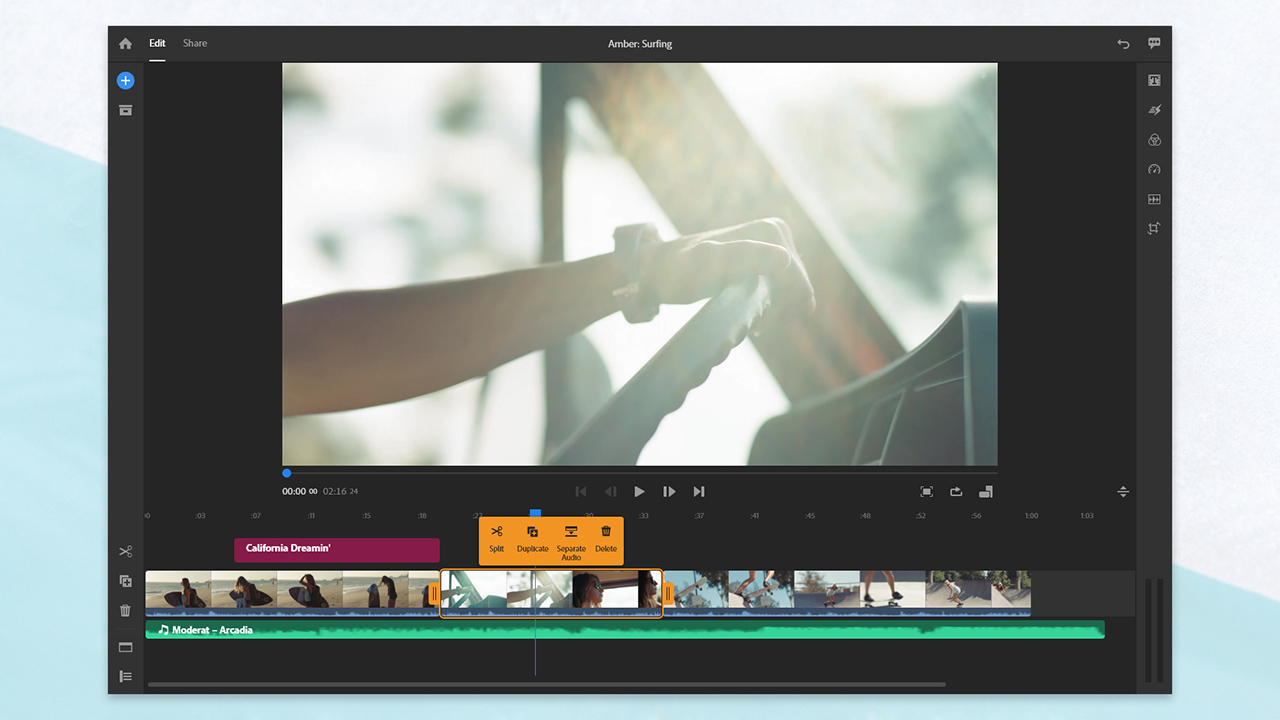The height and width of the screenshot is (720, 1280).
Task: Toggle fullscreen preview mode
Action: click(926, 491)
